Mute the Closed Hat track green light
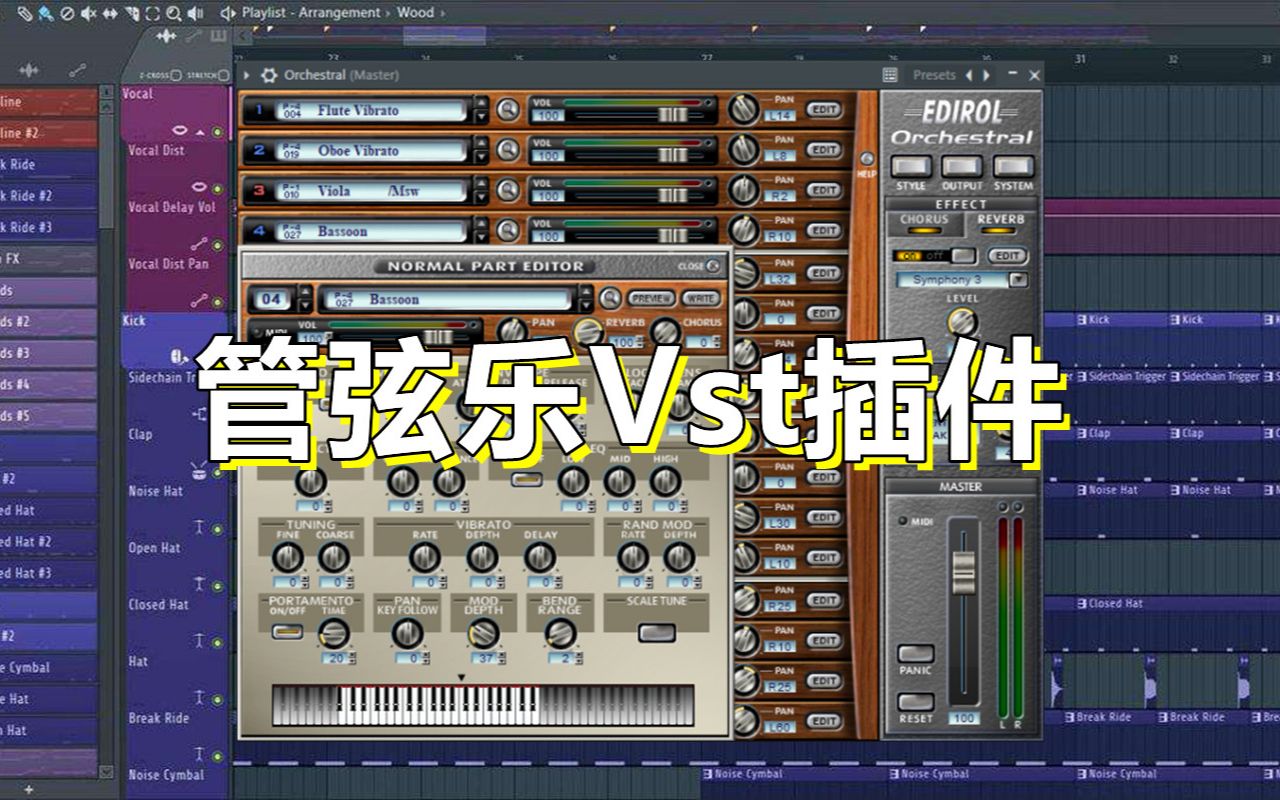1280x800 pixels. 217,641
